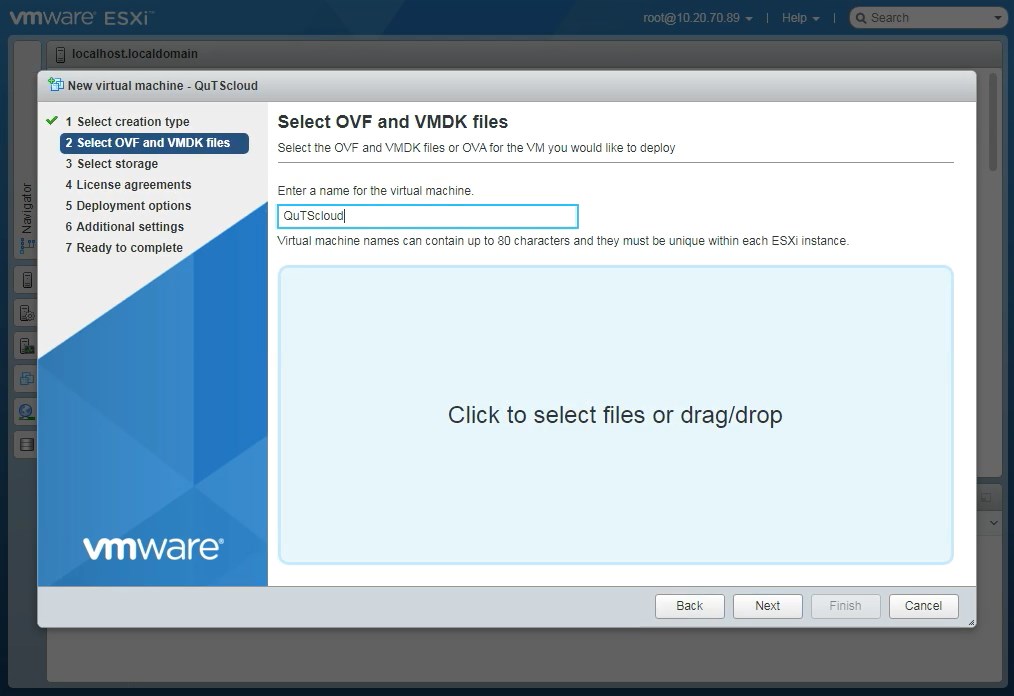Open the root@10.20.70.89 user dropdown
The width and height of the screenshot is (1014, 696).
(697, 18)
